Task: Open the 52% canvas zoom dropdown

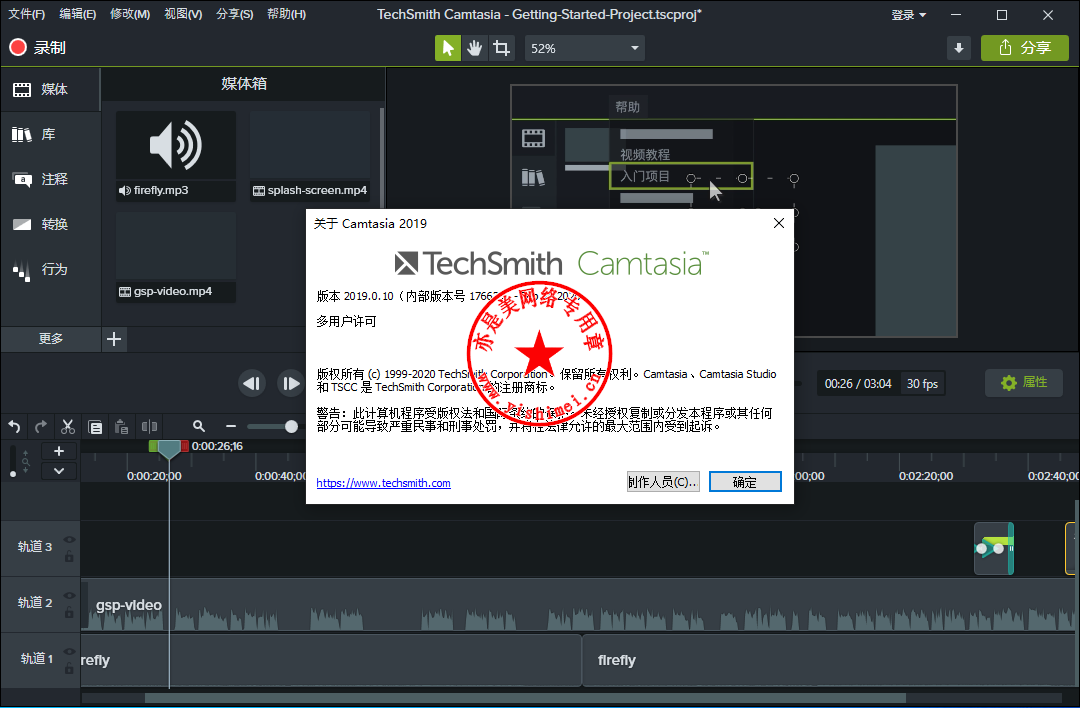Action: 585,48
